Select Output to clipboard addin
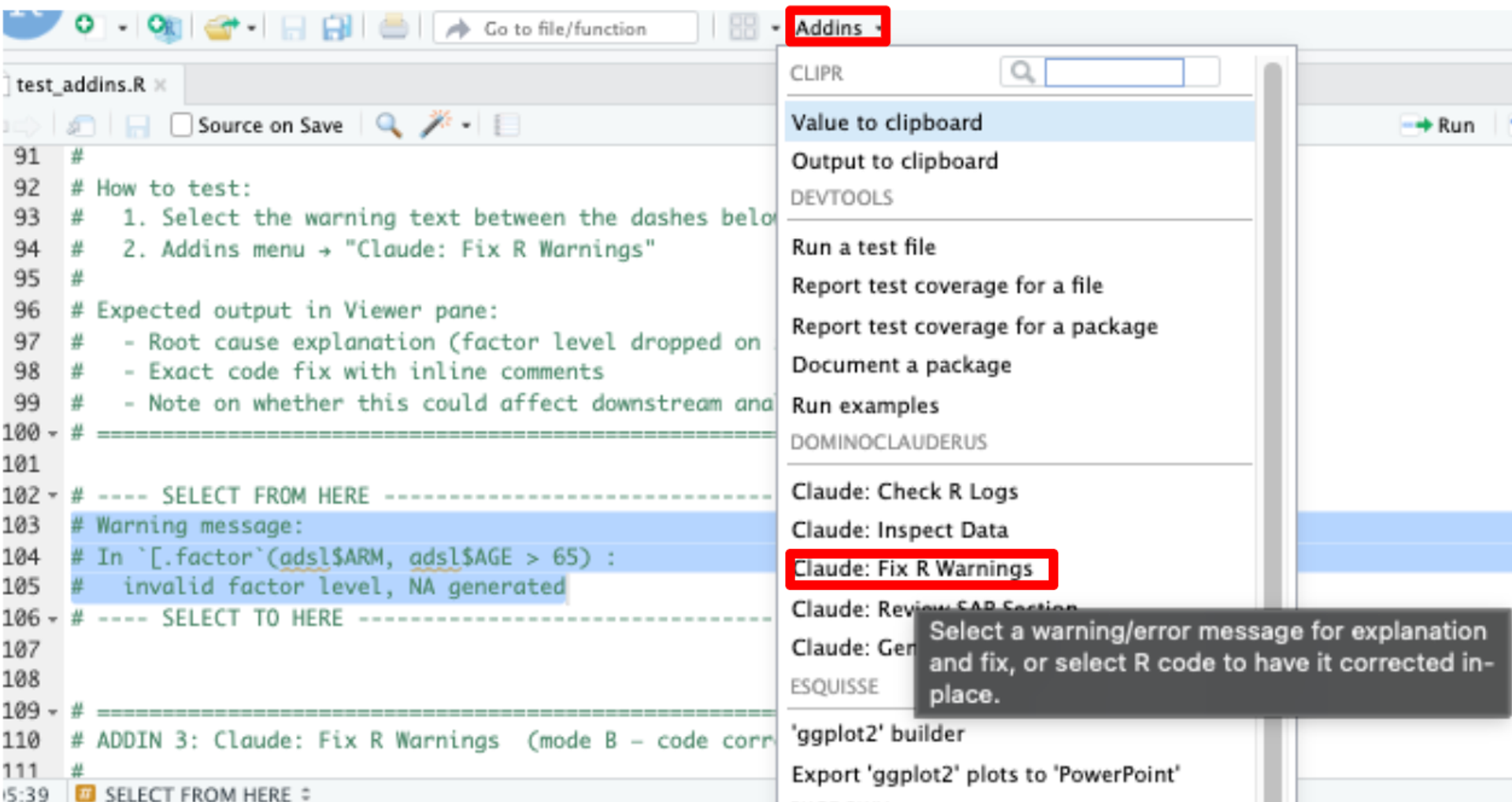 point(1019,162)
